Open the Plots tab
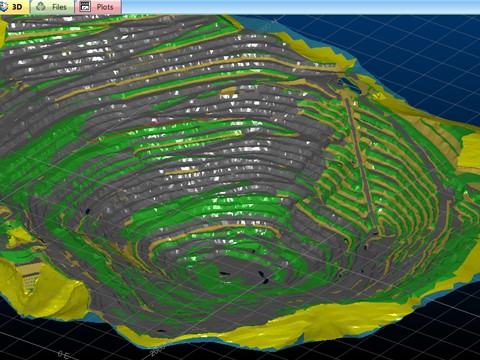480x360 pixels. (x=98, y=7)
